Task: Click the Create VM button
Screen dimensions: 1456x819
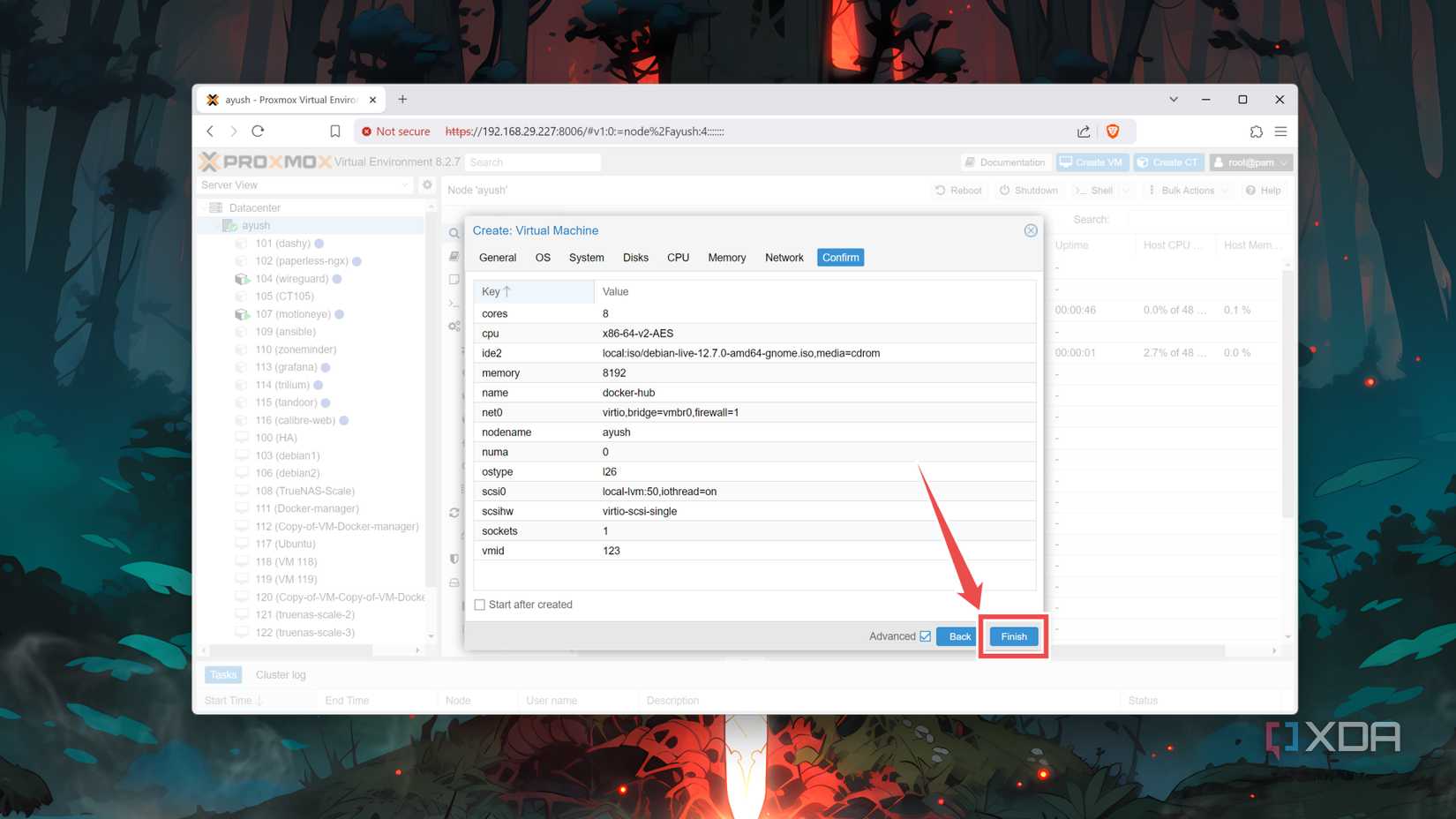Action: pyautogui.click(x=1092, y=162)
